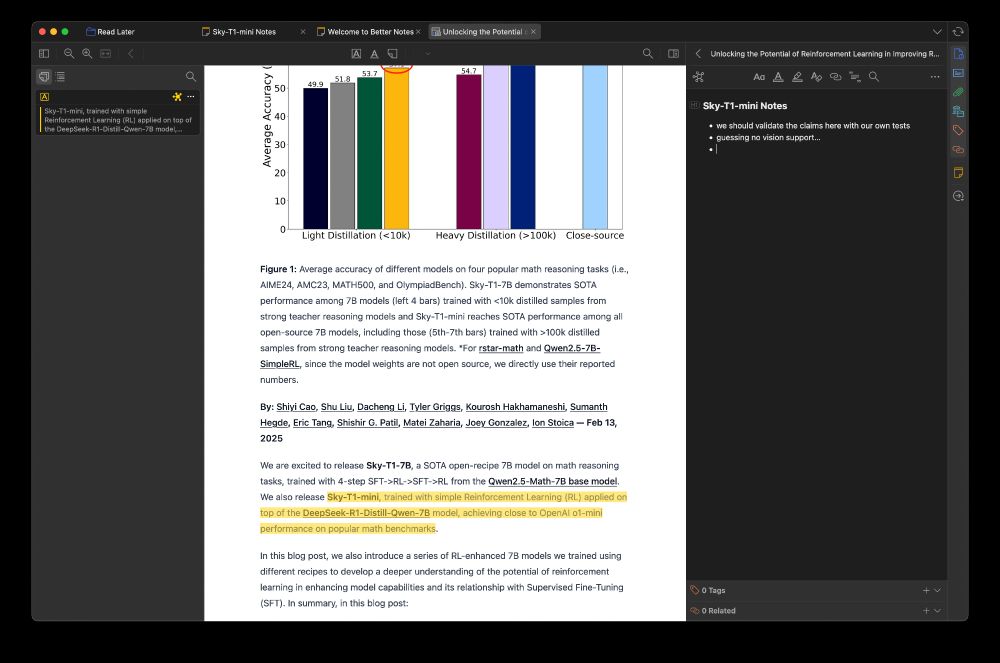The height and width of the screenshot is (663, 1000).
Task: Open Better Notes workspace menu in editor
Action: tap(699, 76)
